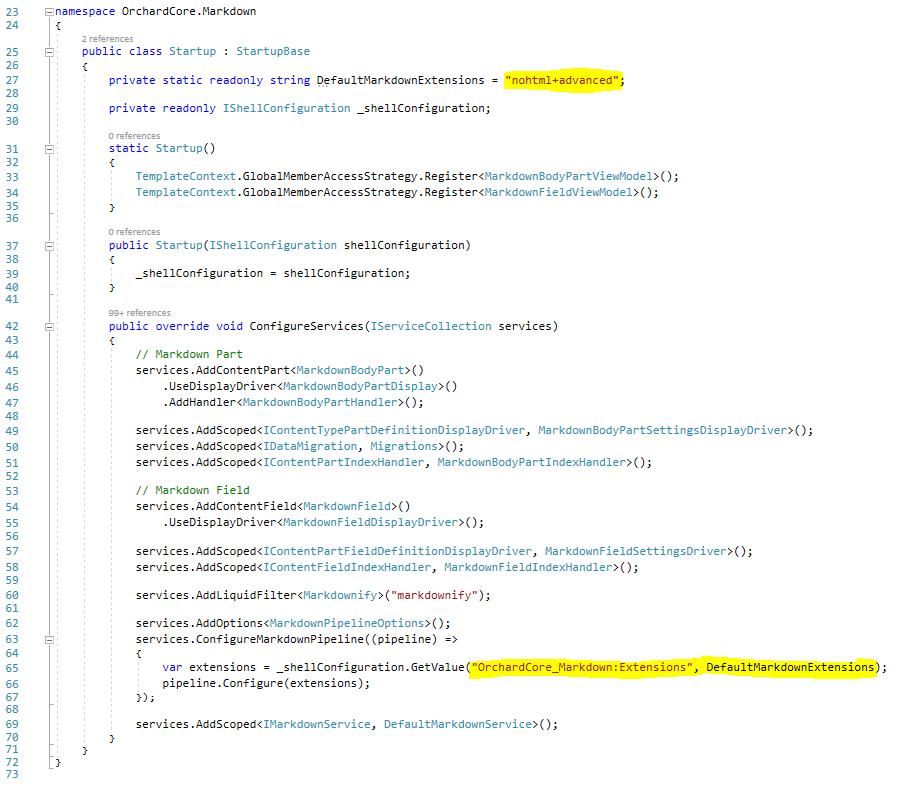
Task: Click line number 65 in the margin
Action: [x=12, y=668]
